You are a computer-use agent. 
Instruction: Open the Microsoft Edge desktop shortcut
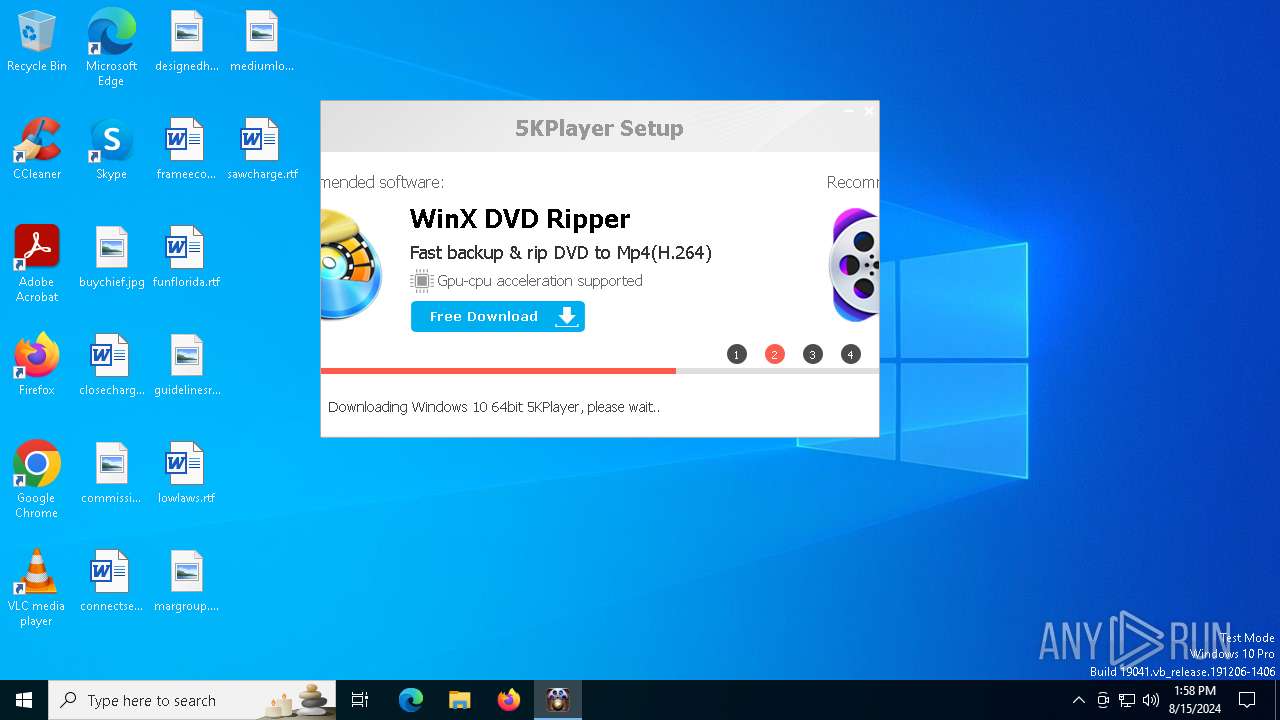click(111, 48)
